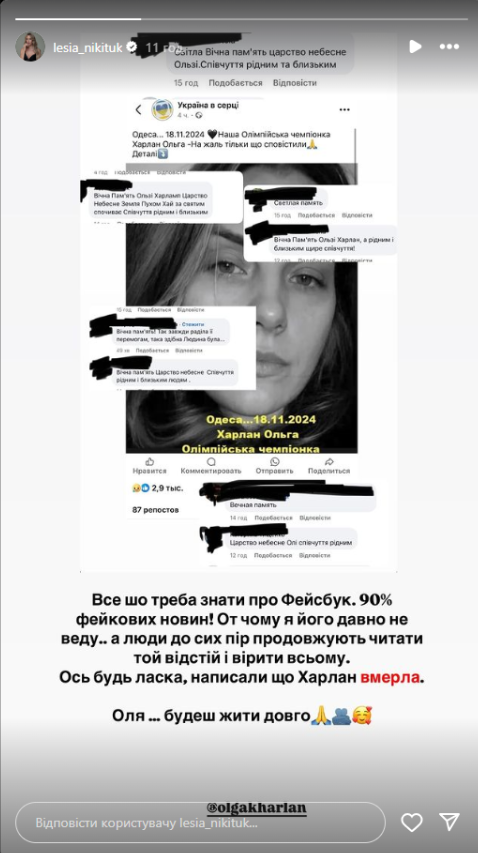Click Відповісти under the top comment
The height and width of the screenshot is (853, 478).
pyautogui.click(x=295, y=83)
